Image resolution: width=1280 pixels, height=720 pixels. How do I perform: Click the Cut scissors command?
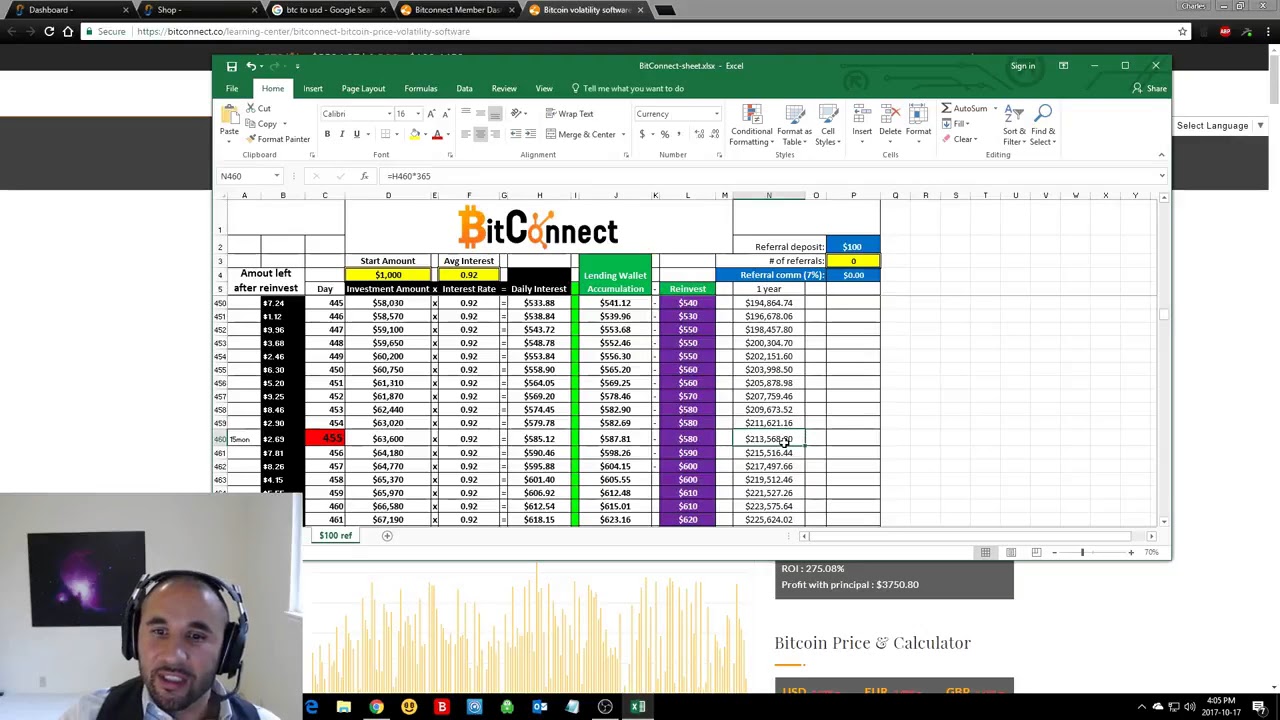[x=258, y=108]
